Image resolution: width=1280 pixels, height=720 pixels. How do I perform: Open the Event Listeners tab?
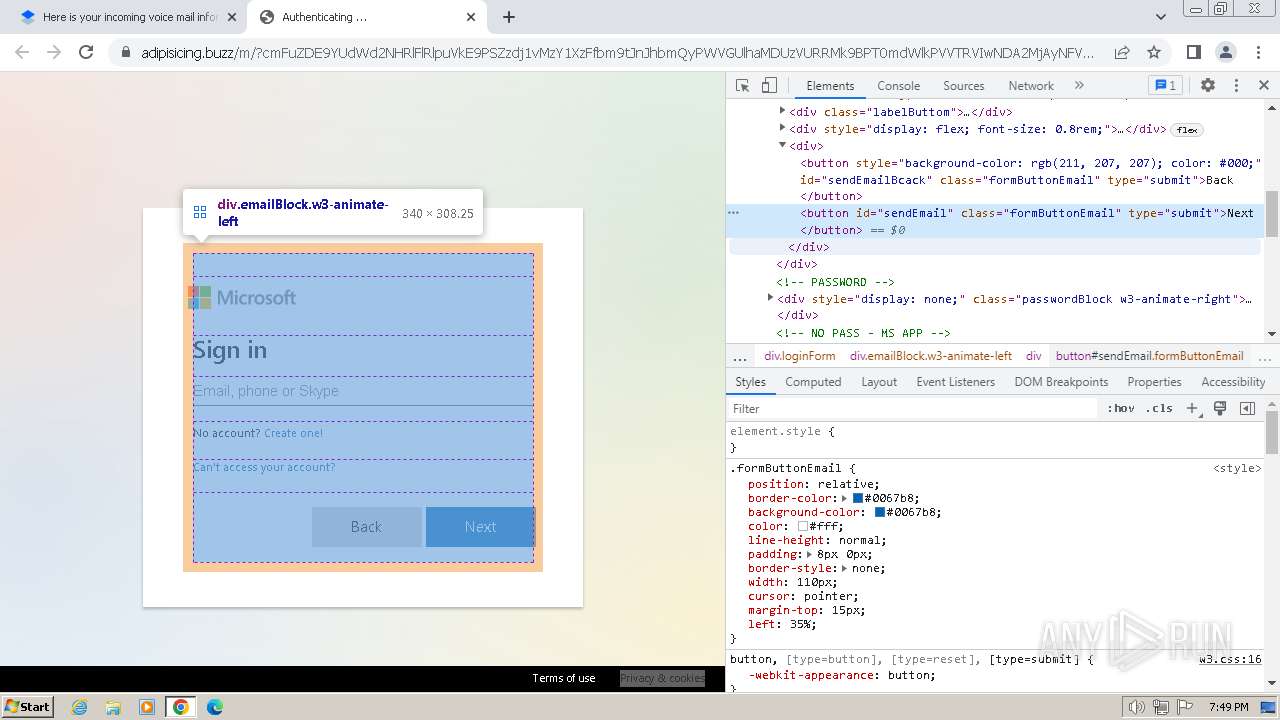pos(955,382)
